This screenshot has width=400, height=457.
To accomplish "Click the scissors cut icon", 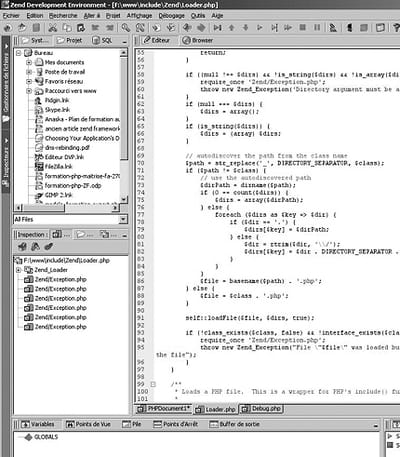I will coord(52,28).
